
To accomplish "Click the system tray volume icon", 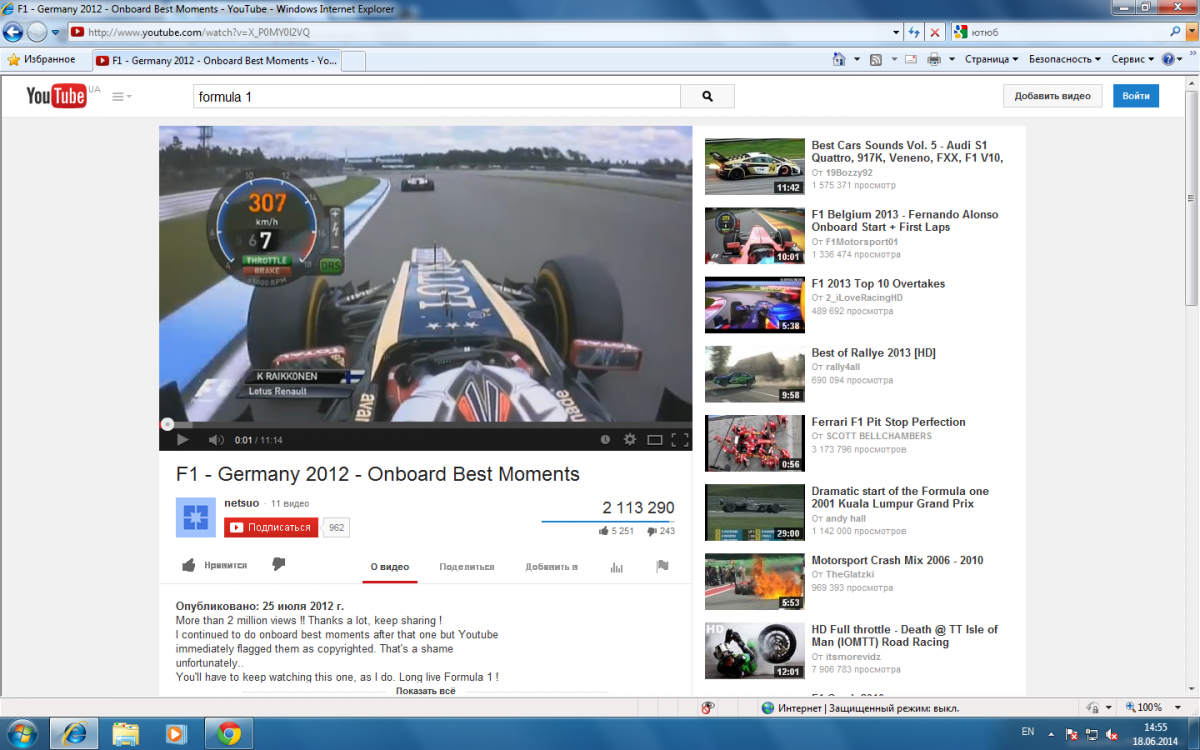I will pyautogui.click(x=1111, y=733).
